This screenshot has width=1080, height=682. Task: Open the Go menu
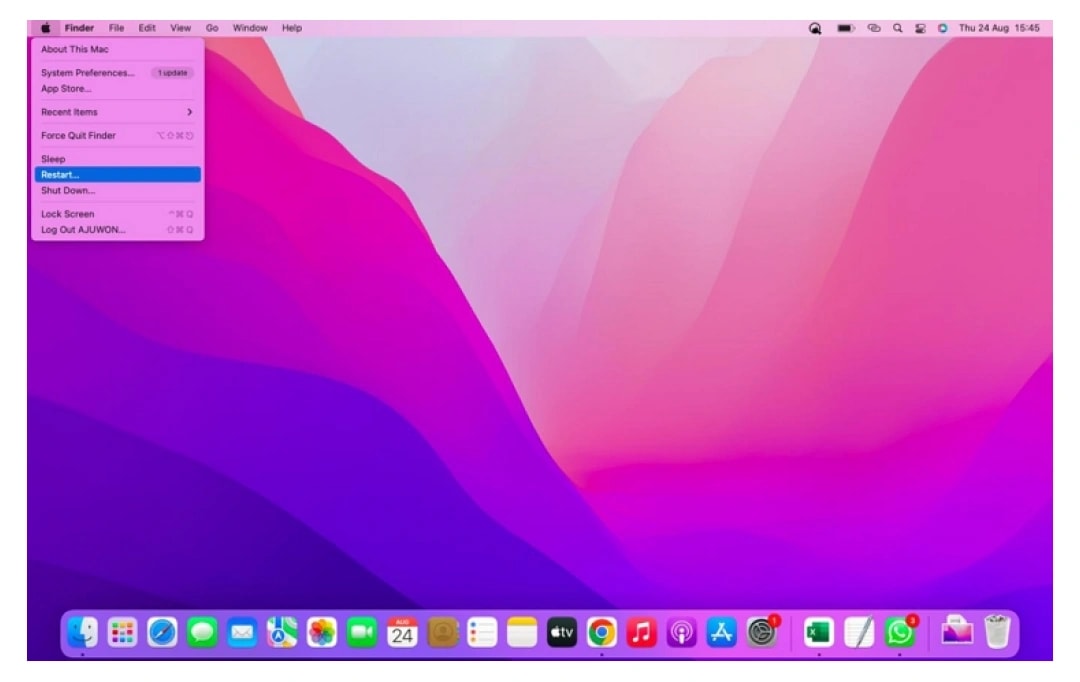point(212,28)
